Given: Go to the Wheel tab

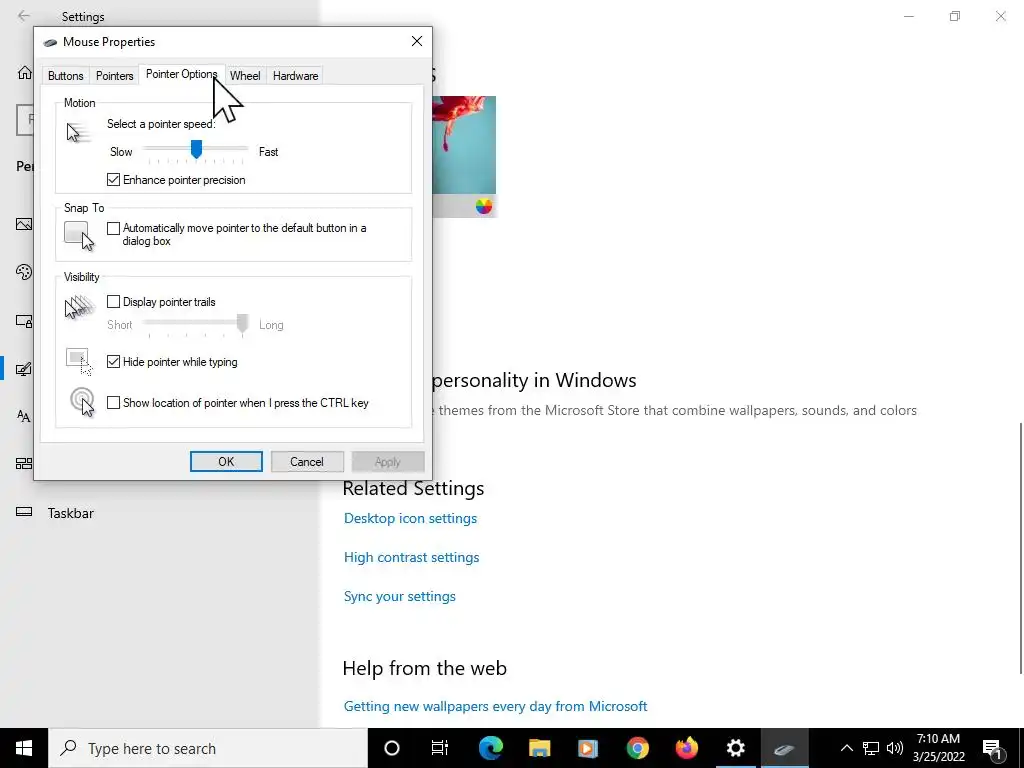Looking at the screenshot, I should pyautogui.click(x=245, y=76).
